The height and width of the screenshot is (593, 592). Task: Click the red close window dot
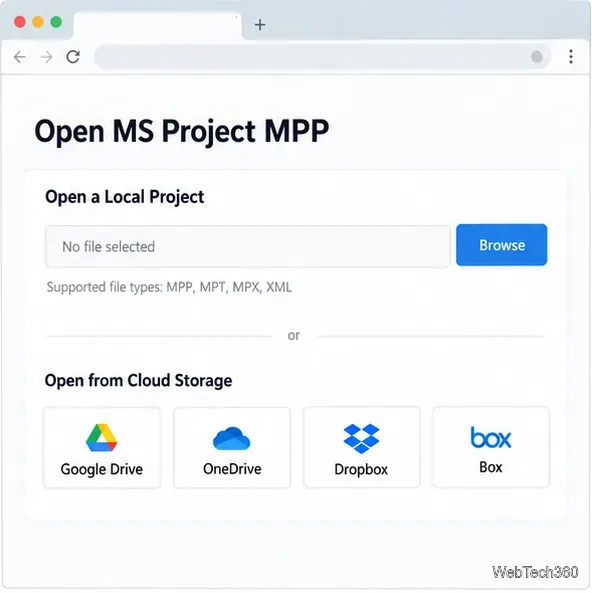click(x=20, y=22)
